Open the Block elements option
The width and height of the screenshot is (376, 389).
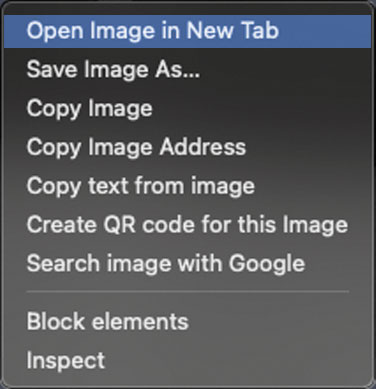coord(188,322)
